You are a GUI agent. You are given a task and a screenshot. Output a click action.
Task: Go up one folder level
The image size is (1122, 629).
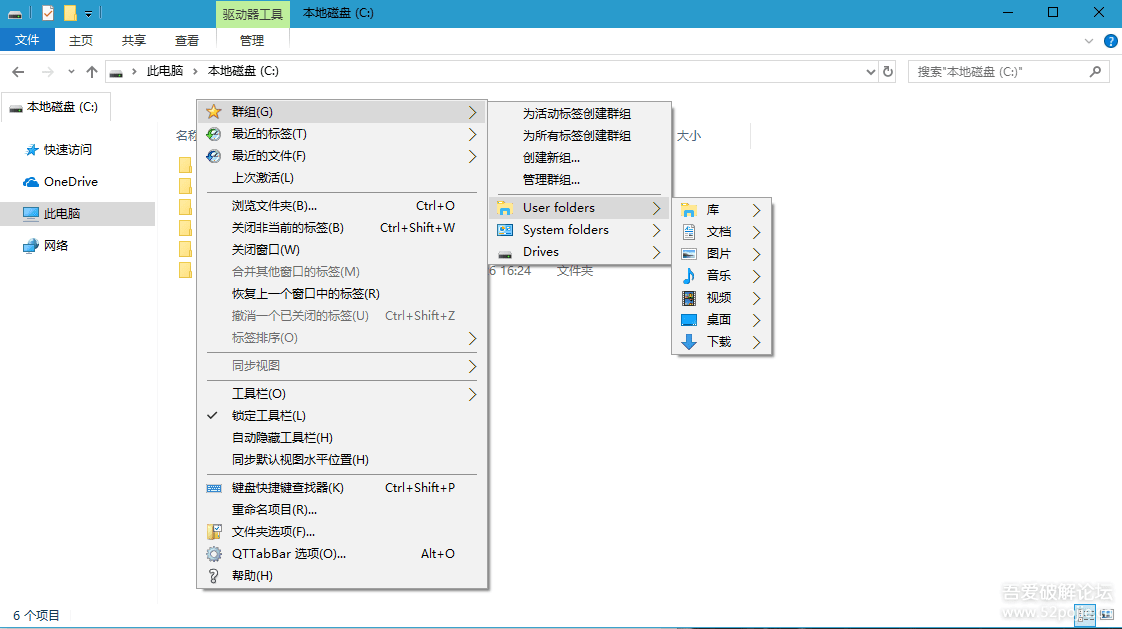pos(92,72)
